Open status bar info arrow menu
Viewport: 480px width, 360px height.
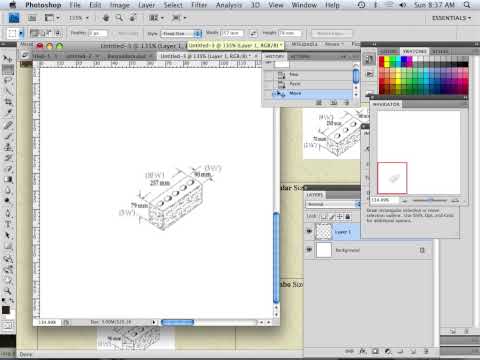tap(154, 322)
